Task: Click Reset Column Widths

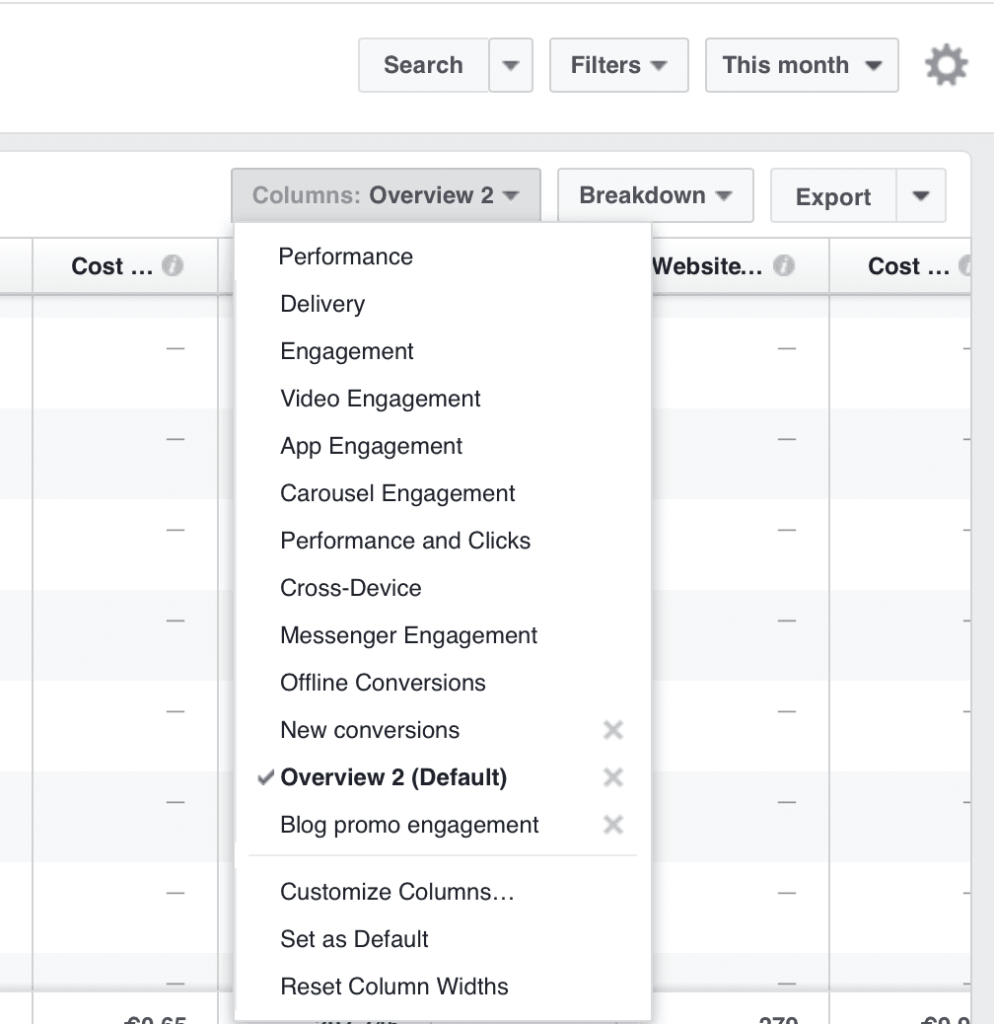Action: (x=394, y=986)
